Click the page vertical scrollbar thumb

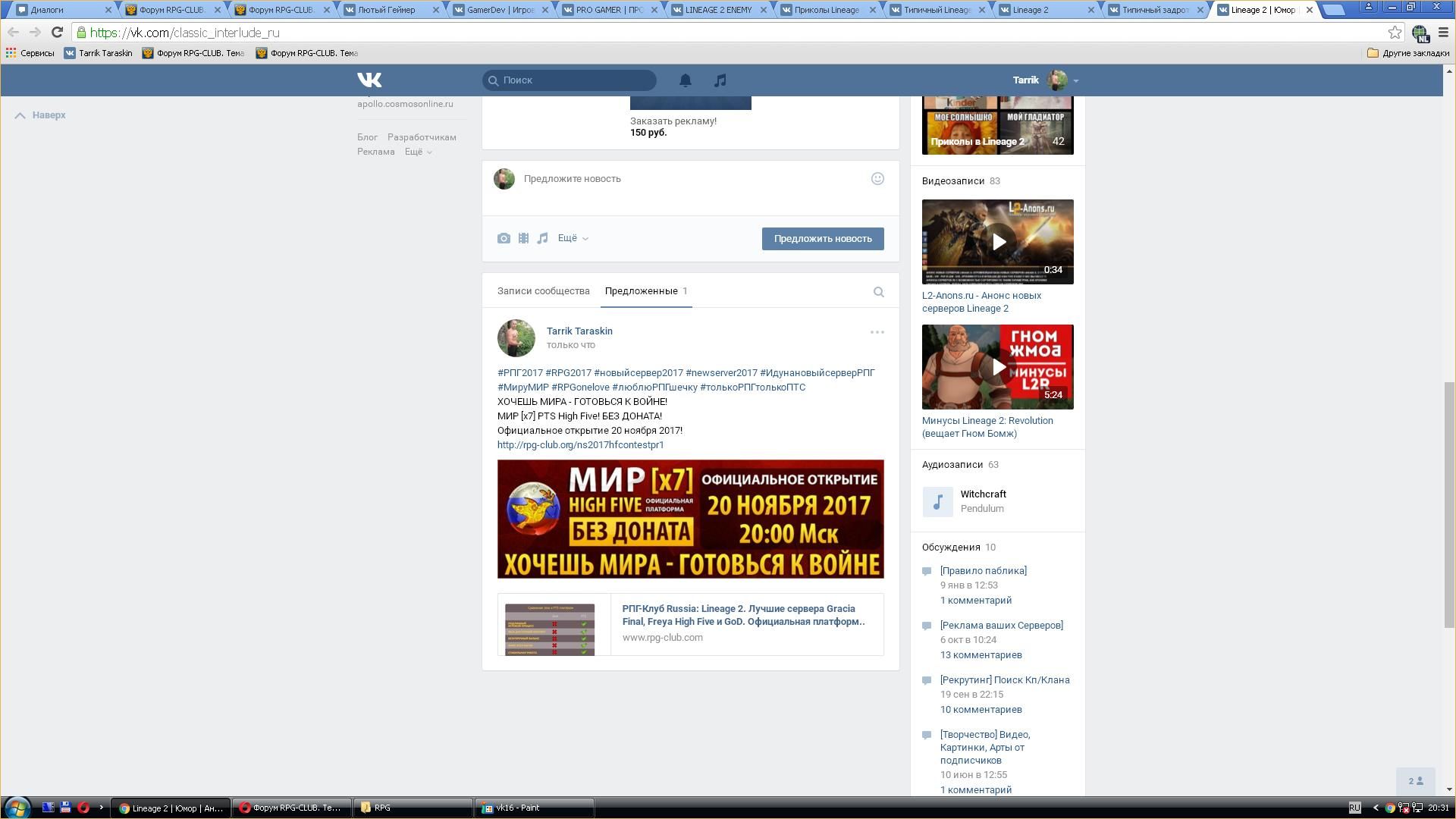pos(1449,504)
